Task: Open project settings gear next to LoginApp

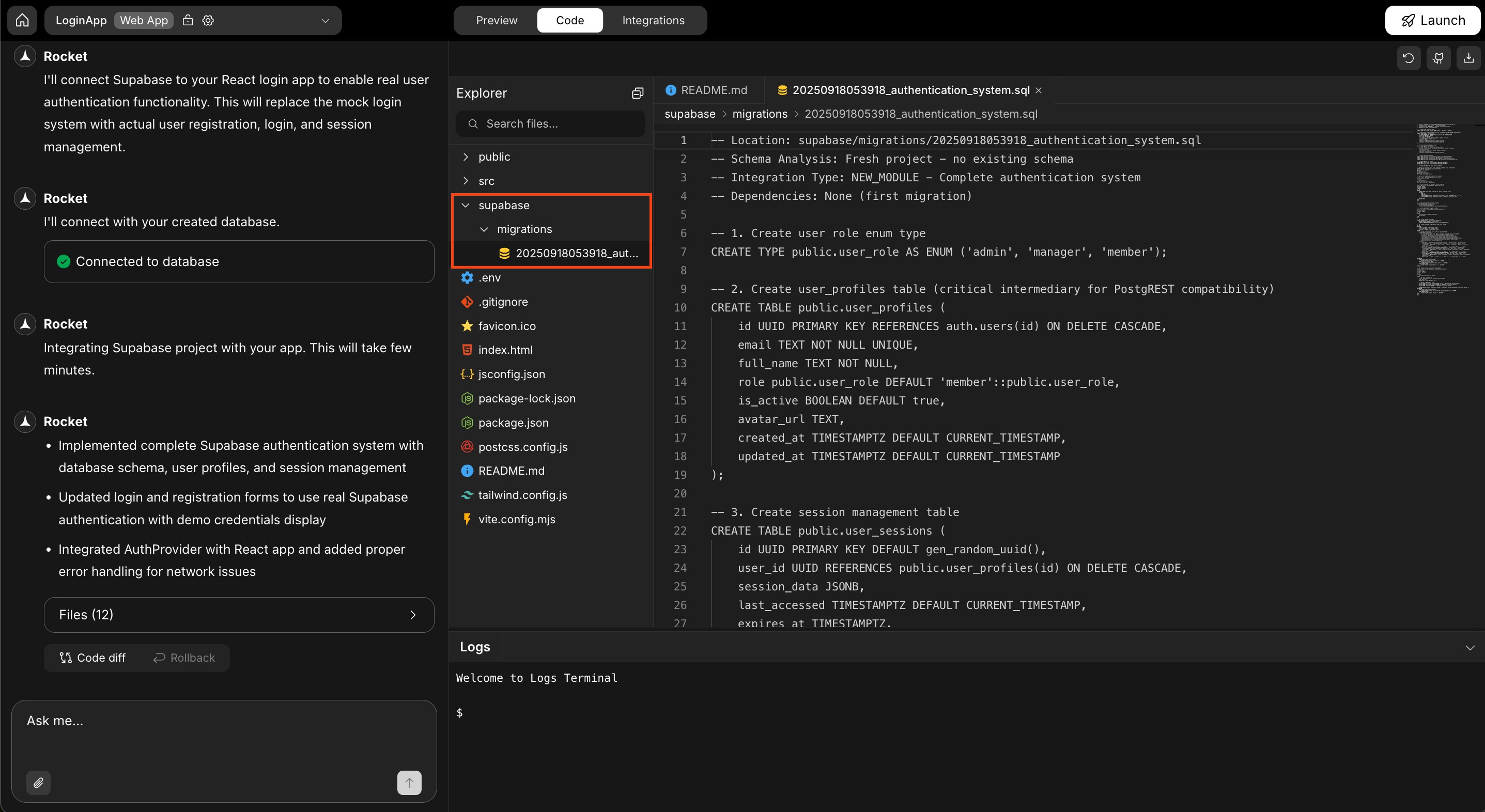Action: pyautogui.click(x=208, y=20)
